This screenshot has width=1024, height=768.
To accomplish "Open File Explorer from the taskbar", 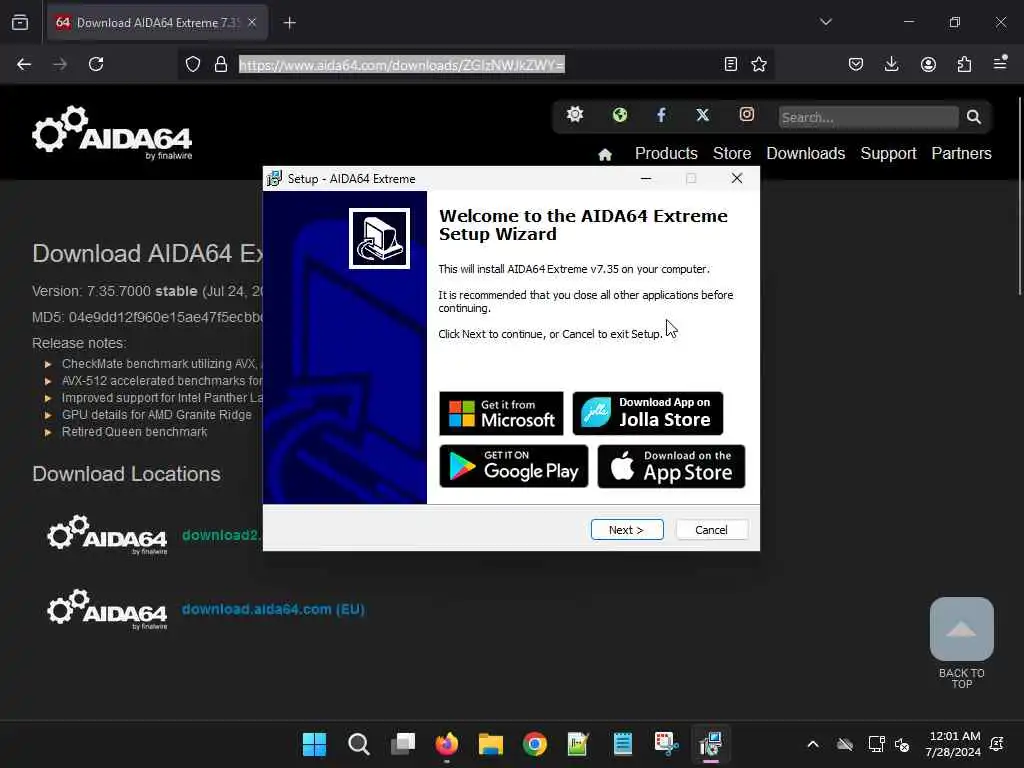I will point(490,744).
